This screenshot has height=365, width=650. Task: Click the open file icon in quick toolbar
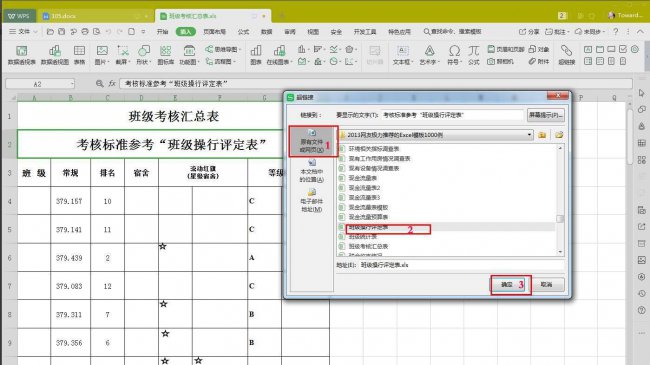point(50,32)
